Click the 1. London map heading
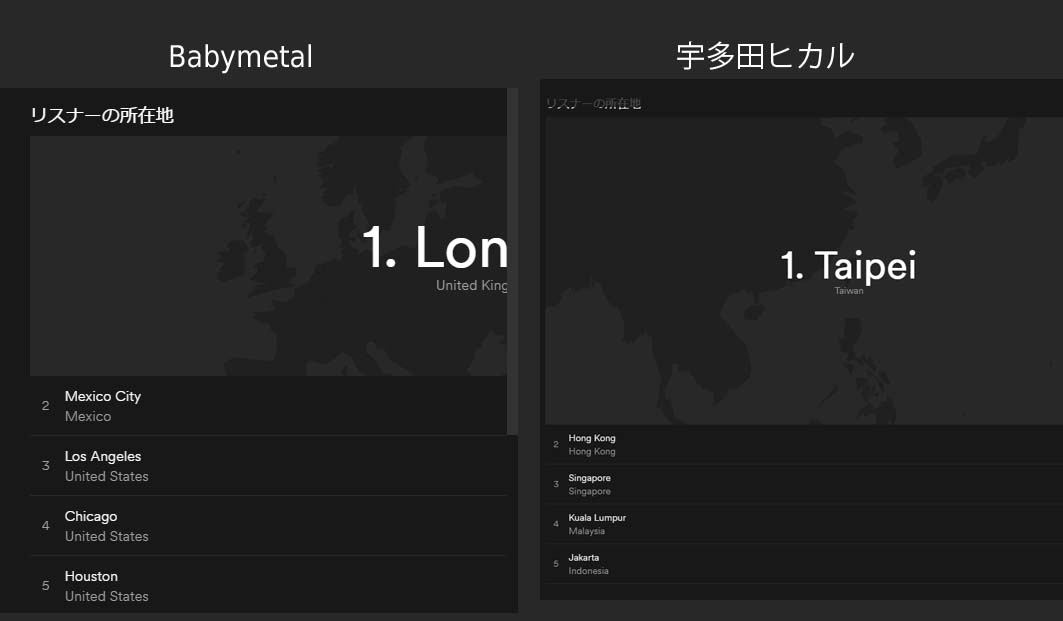 [x=435, y=248]
